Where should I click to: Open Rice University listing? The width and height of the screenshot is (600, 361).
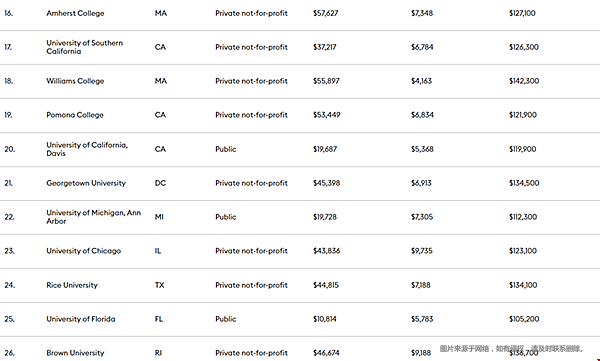point(72,285)
